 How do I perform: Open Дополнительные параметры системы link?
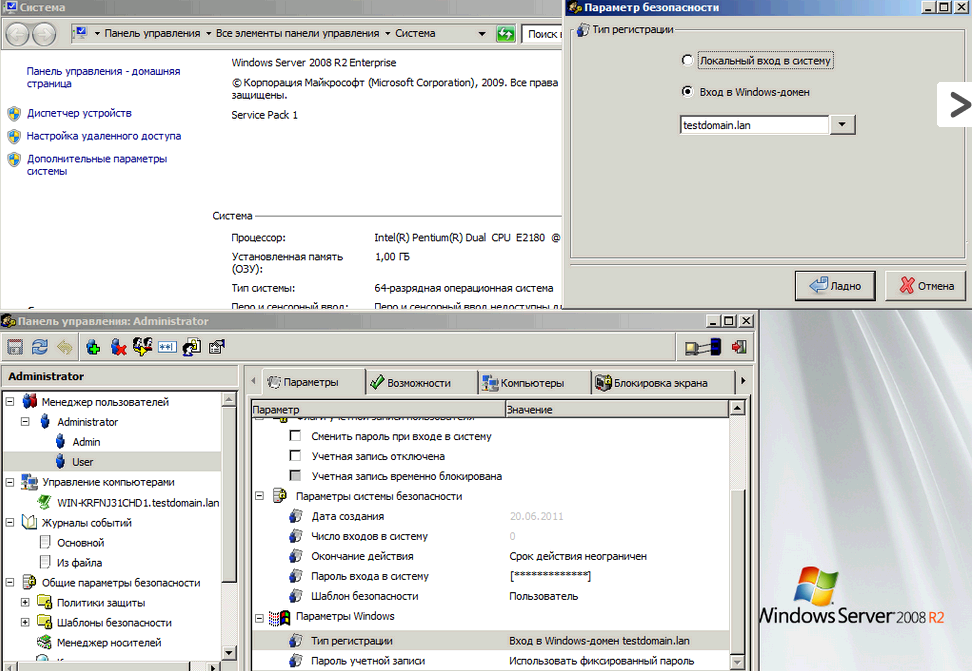97,164
